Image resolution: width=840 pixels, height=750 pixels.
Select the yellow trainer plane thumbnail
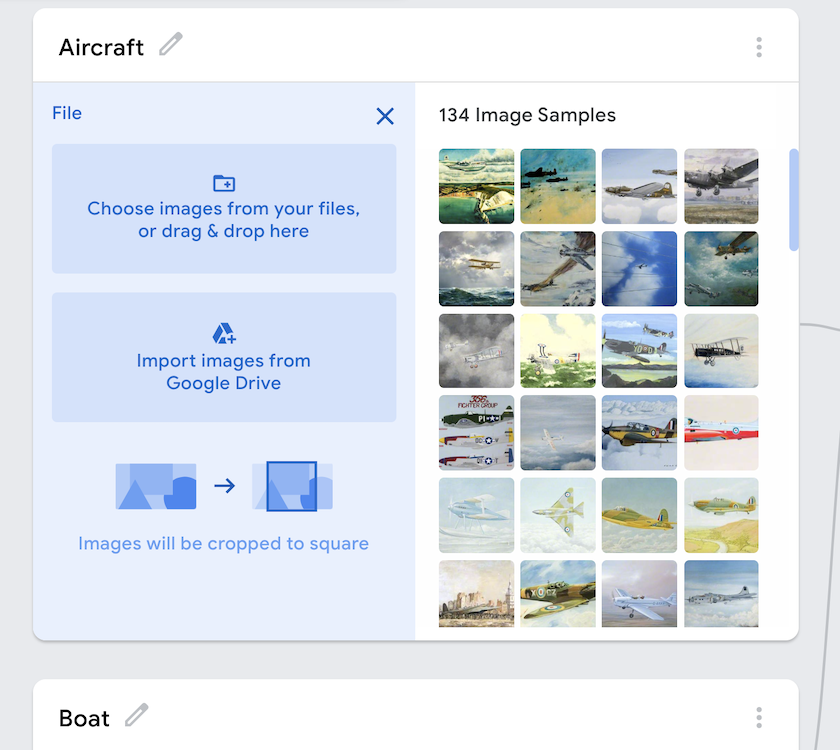click(639, 515)
